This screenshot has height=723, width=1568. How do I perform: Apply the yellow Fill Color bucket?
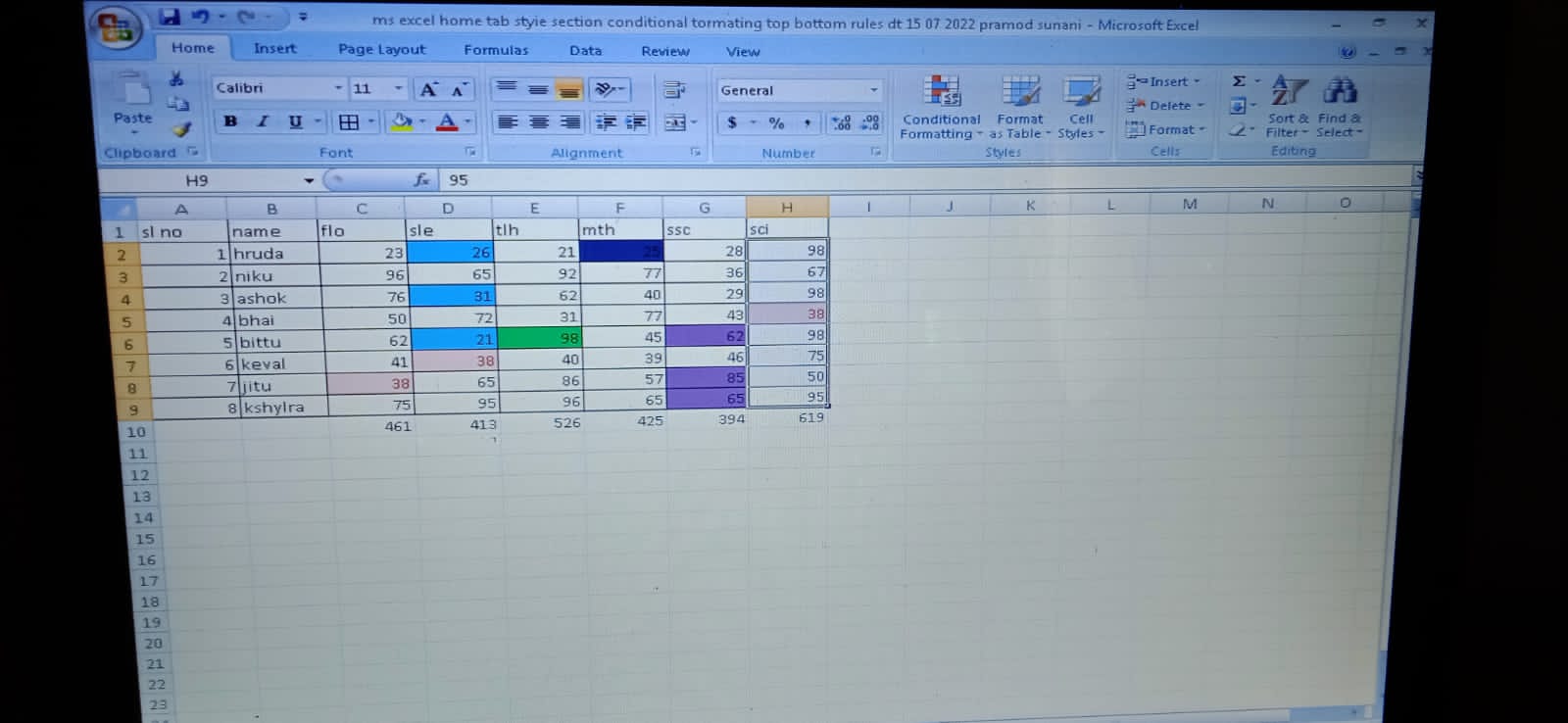point(401,121)
